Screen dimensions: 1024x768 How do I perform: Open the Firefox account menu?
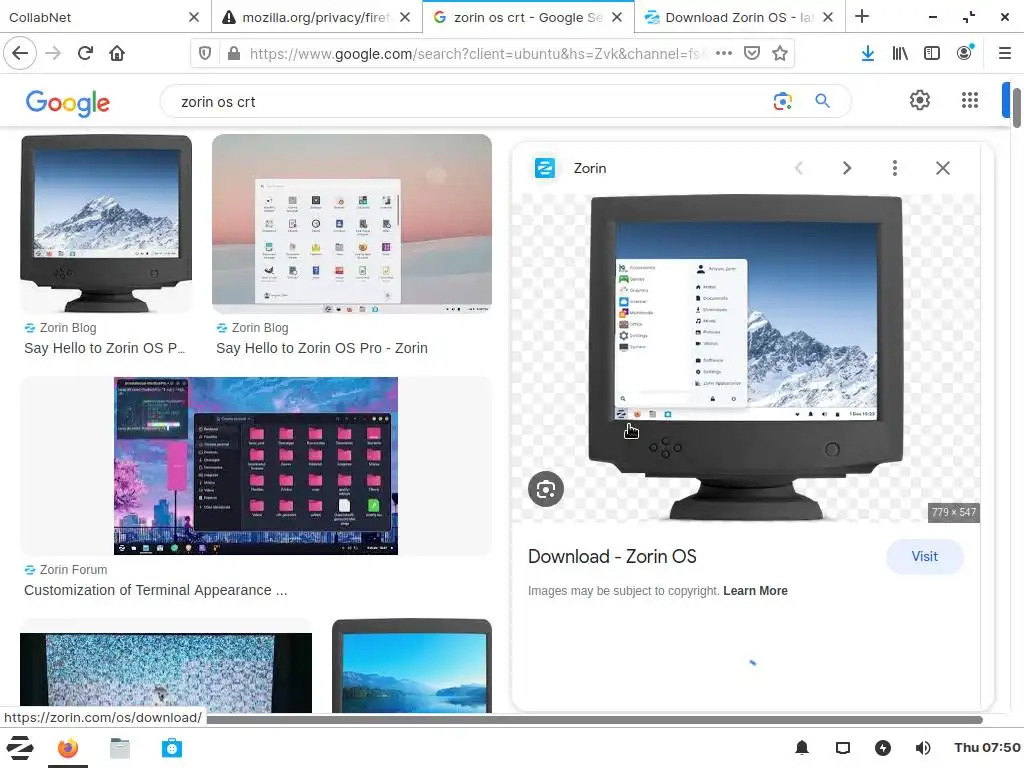(x=965, y=53)
